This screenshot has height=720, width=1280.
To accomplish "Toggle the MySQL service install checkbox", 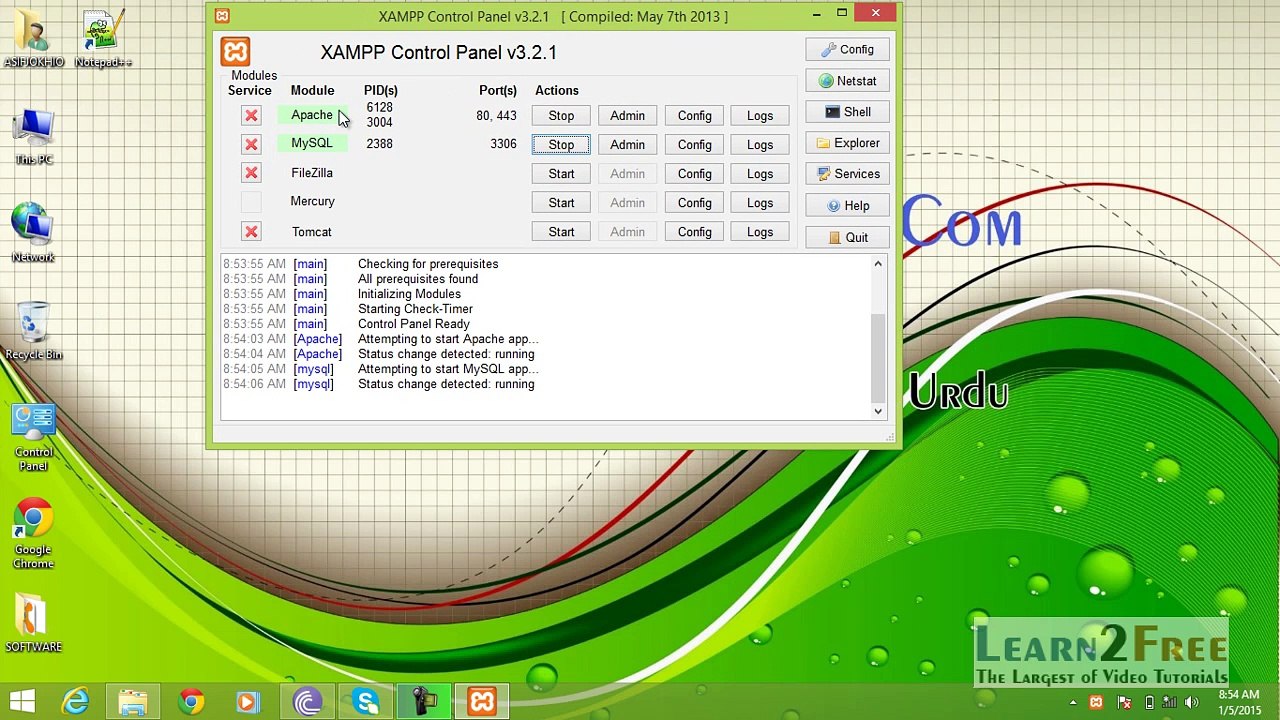I will click(x=251, y=144).
